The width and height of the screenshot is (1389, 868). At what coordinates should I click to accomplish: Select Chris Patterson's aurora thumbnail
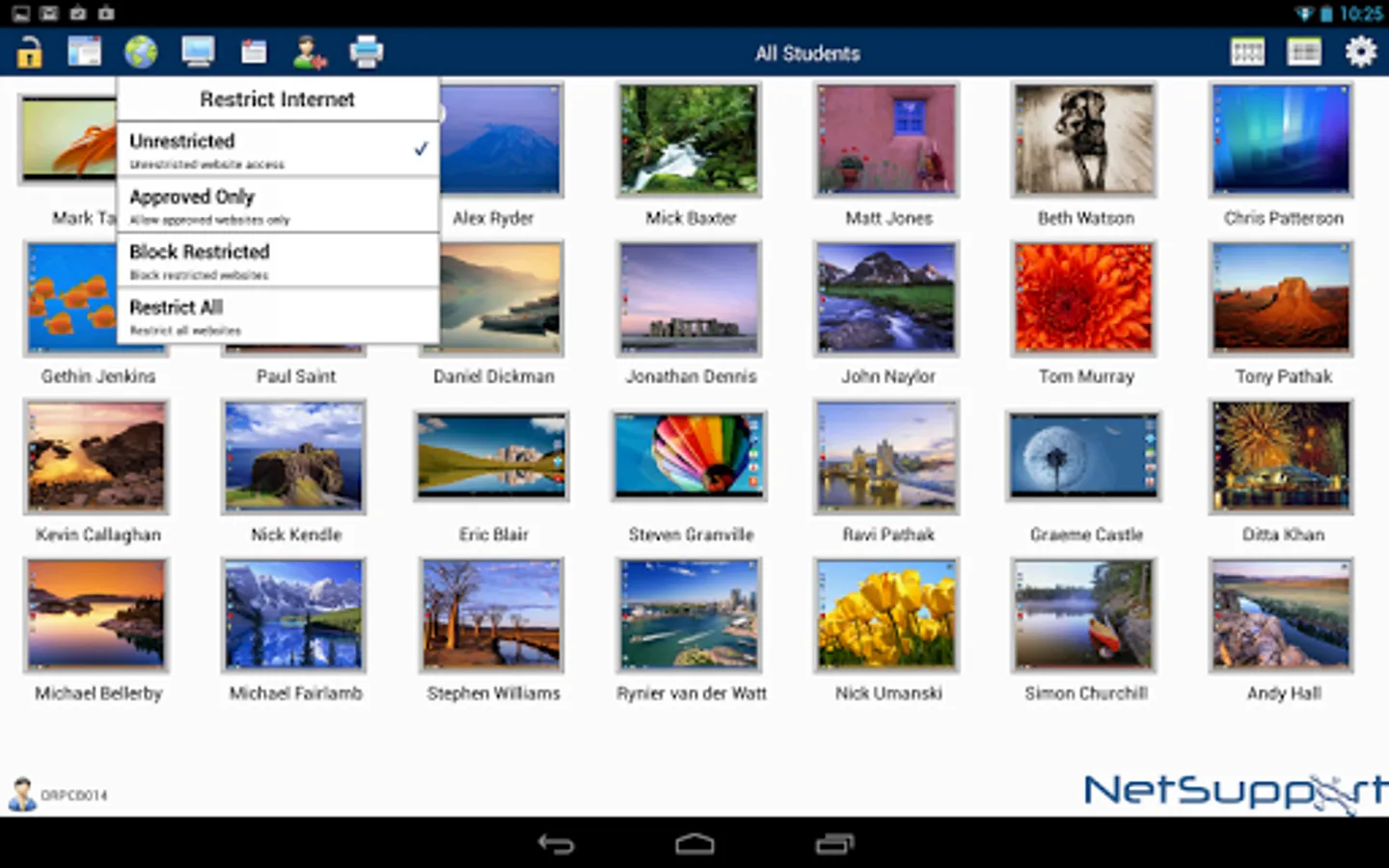[x=1282, y=140]
